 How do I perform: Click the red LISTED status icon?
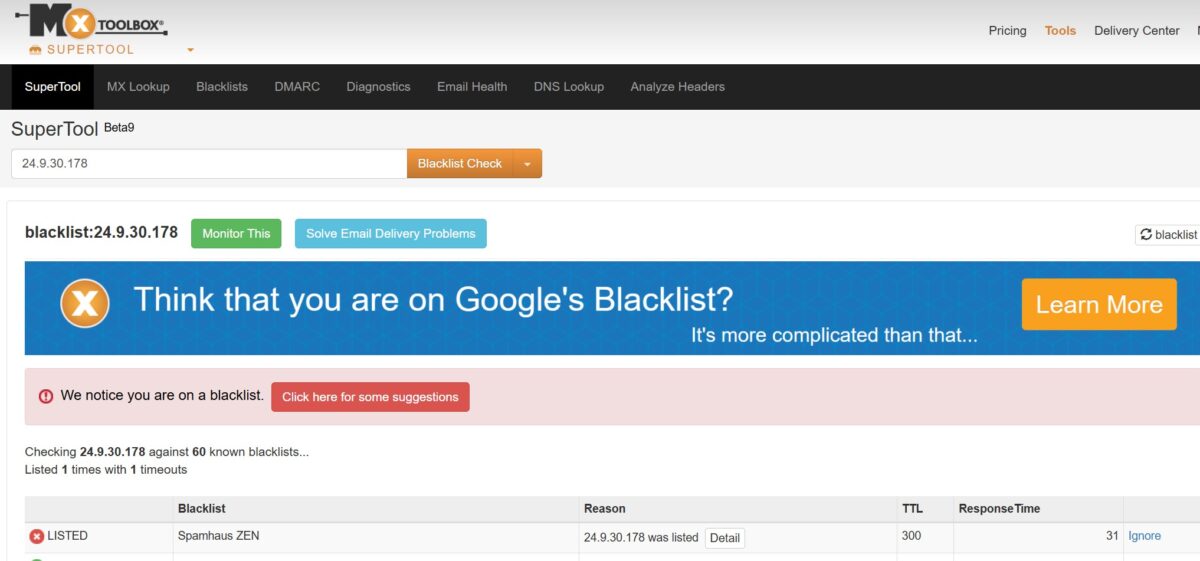(37, 536)
